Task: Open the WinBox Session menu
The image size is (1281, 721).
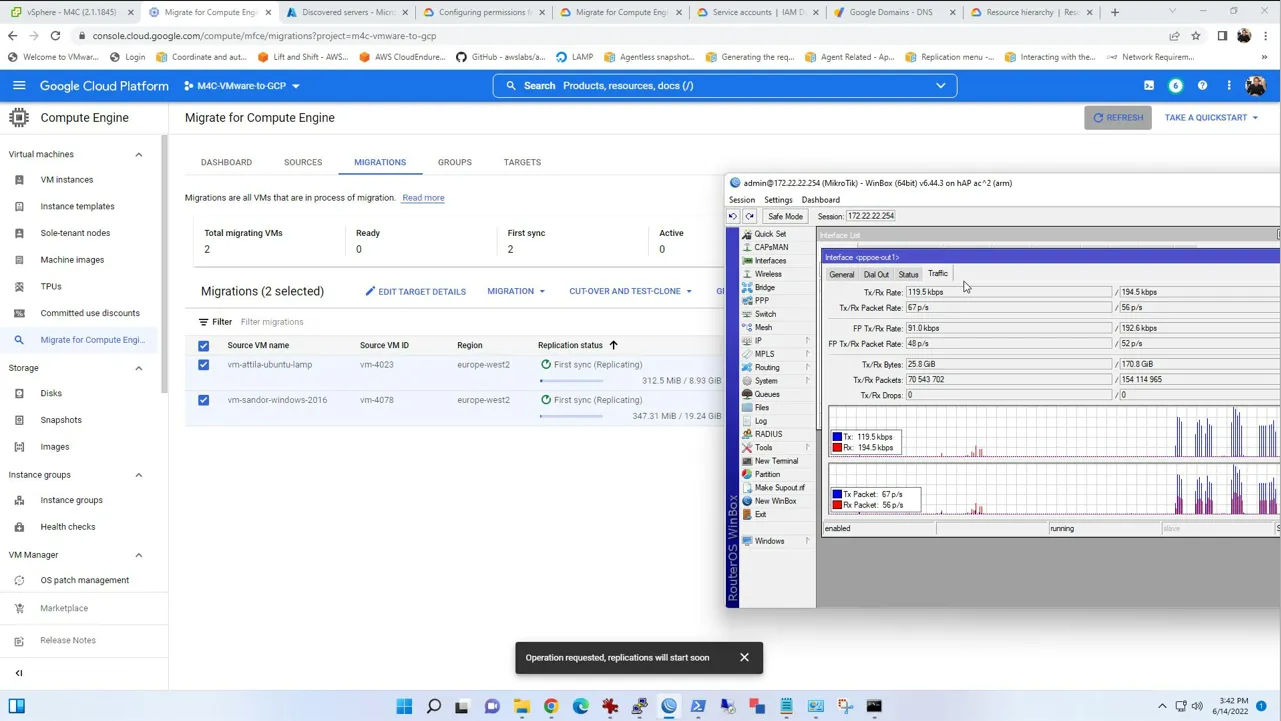Action: point(742,200)
